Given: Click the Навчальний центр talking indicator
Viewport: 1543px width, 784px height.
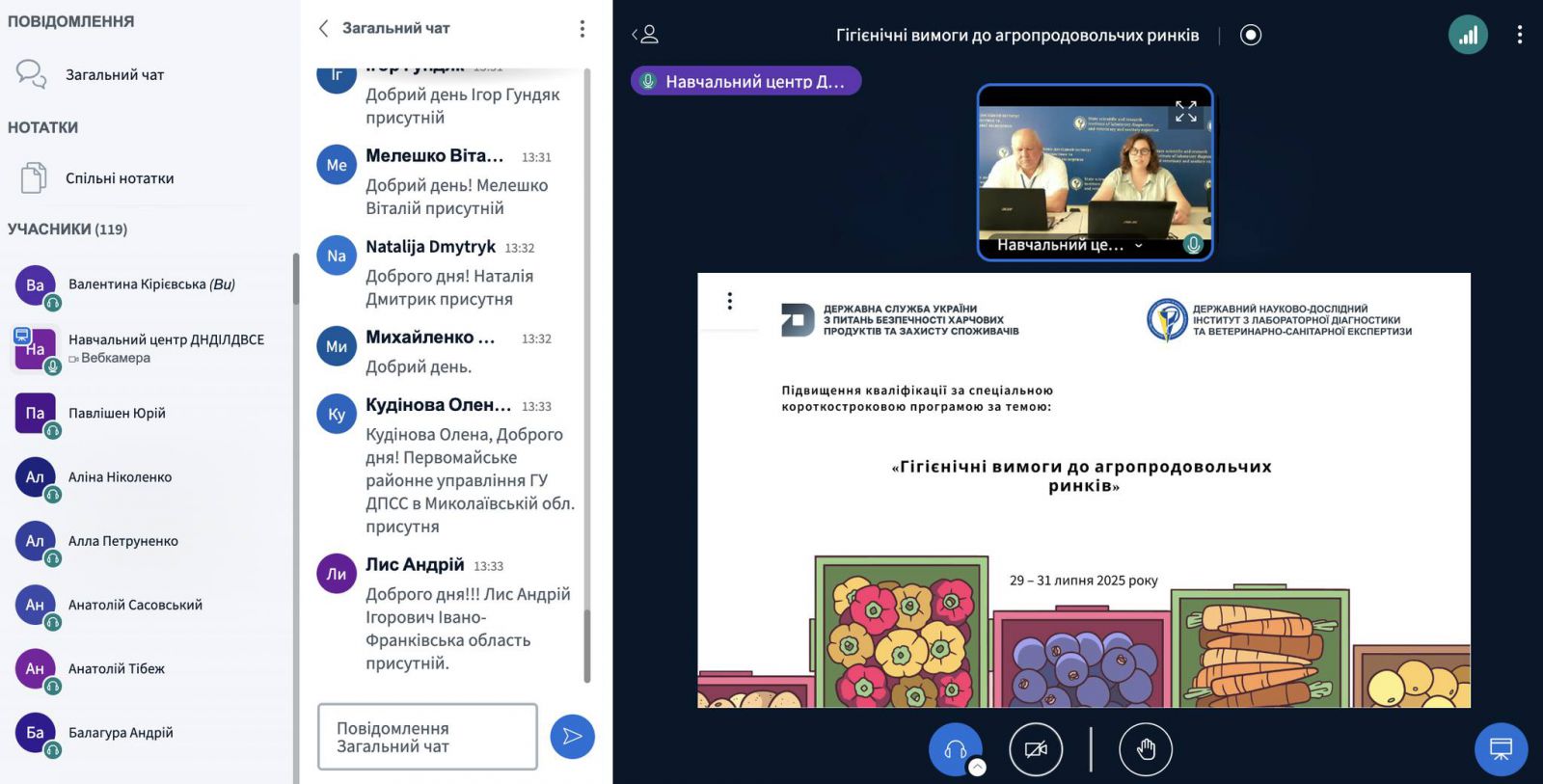Looking at the screenshot, I should click(745, 82).
